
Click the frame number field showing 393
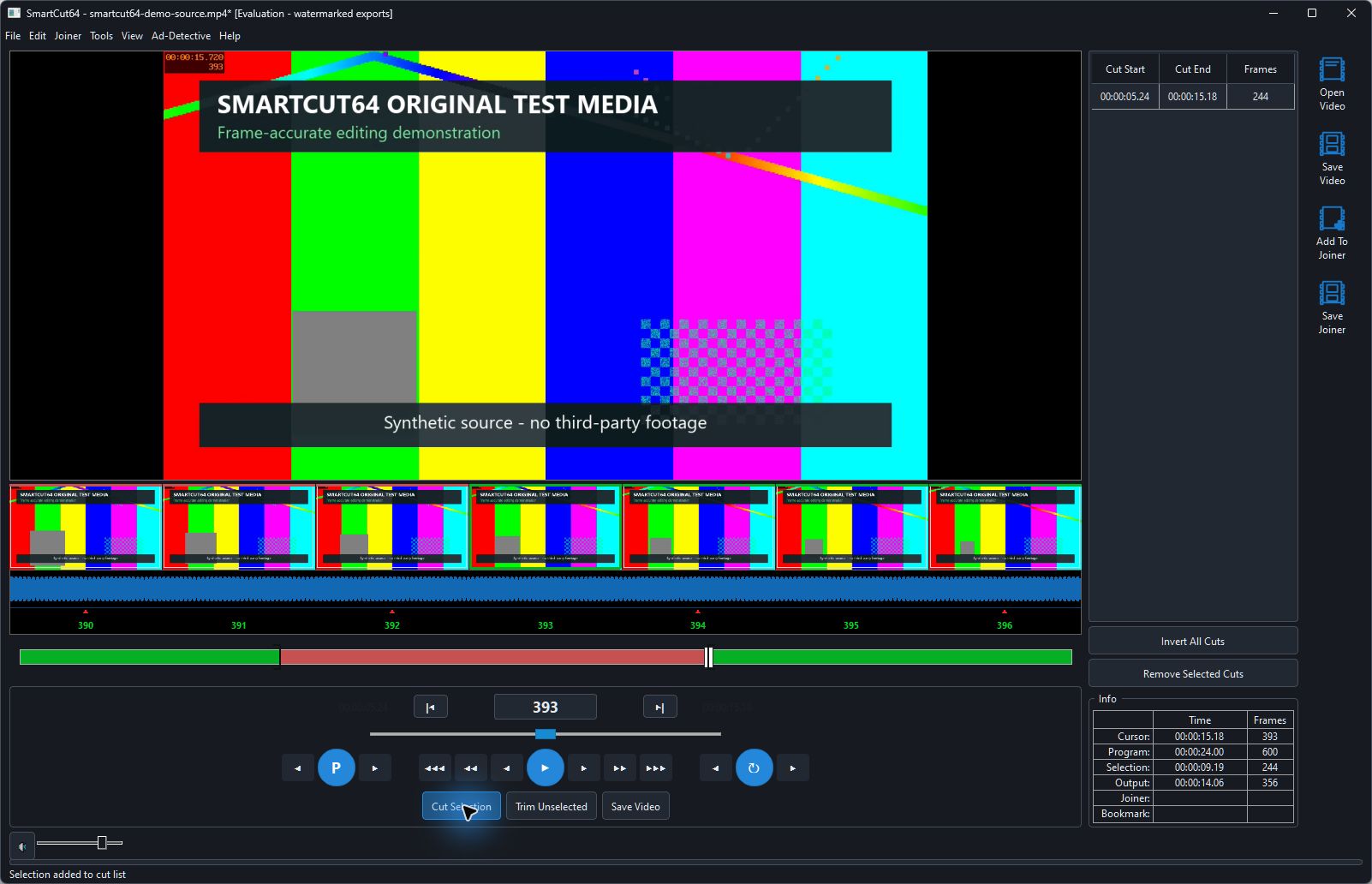(x=546, y=708)
